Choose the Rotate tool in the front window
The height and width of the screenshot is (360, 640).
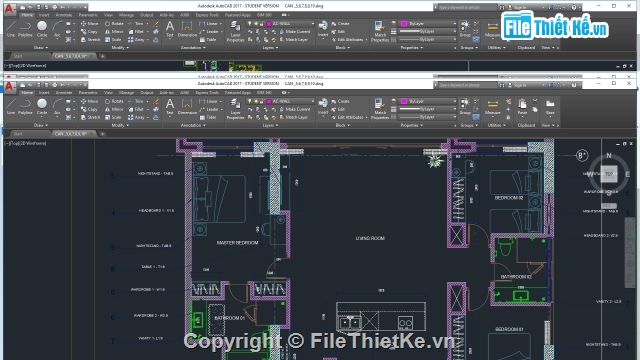(114, 101)
